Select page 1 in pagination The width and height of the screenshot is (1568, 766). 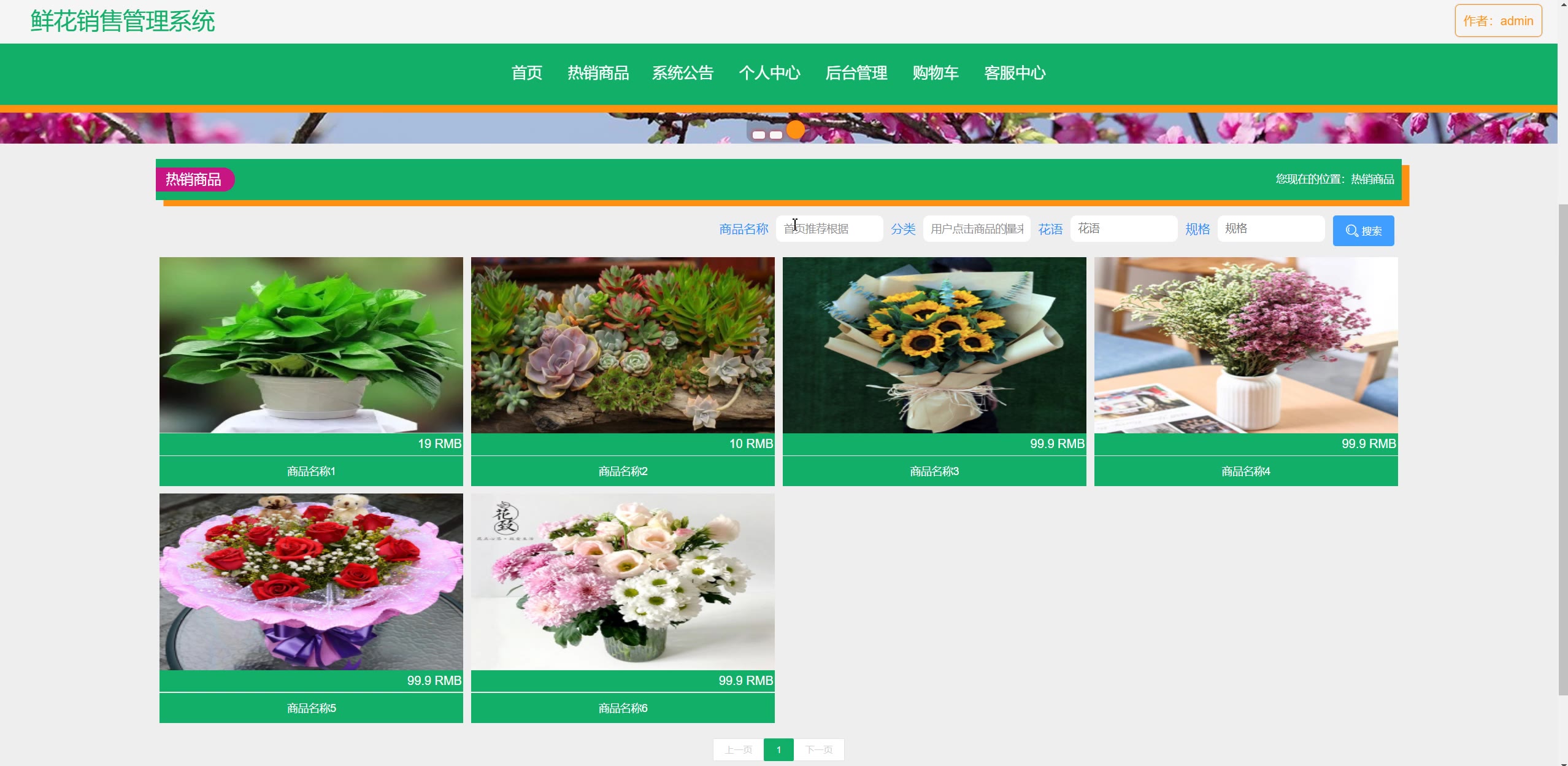click(778, 749)
